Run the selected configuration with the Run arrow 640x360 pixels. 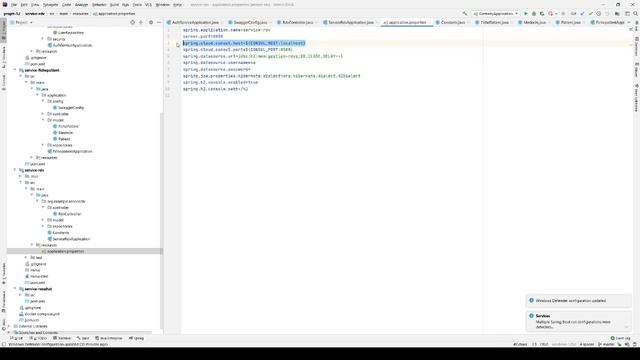[x=526, y=13]
